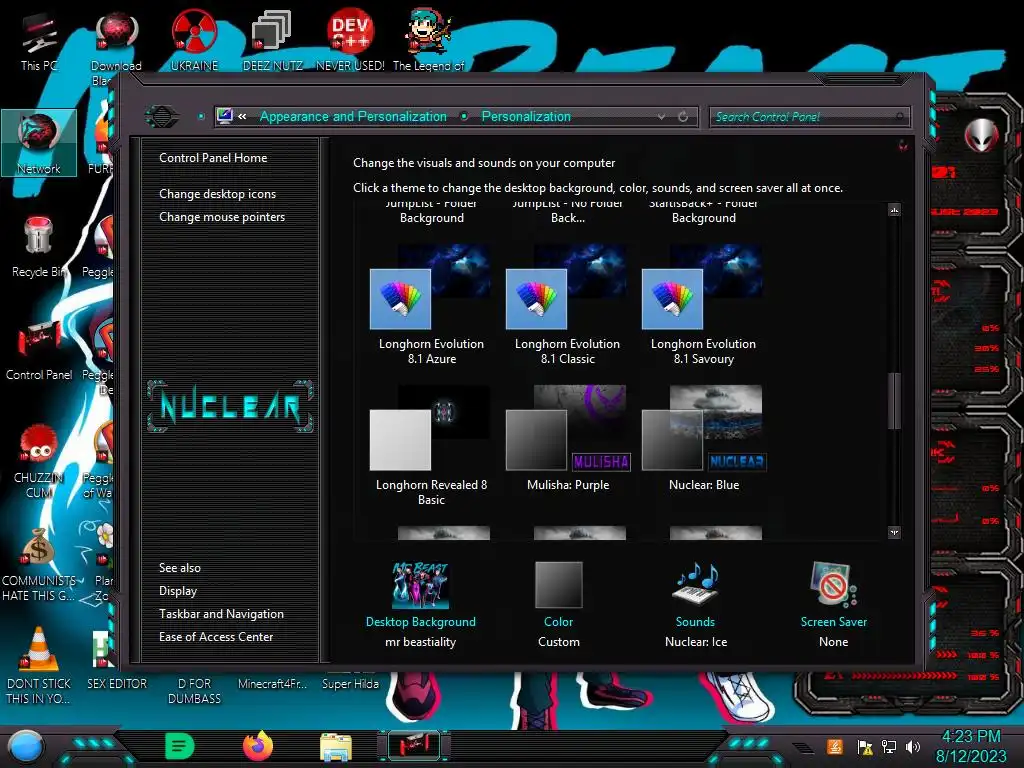The image size is (1024, 768).
Task: Open D FOR DUMBASS desktop shortcut
Action: point(194,690)
